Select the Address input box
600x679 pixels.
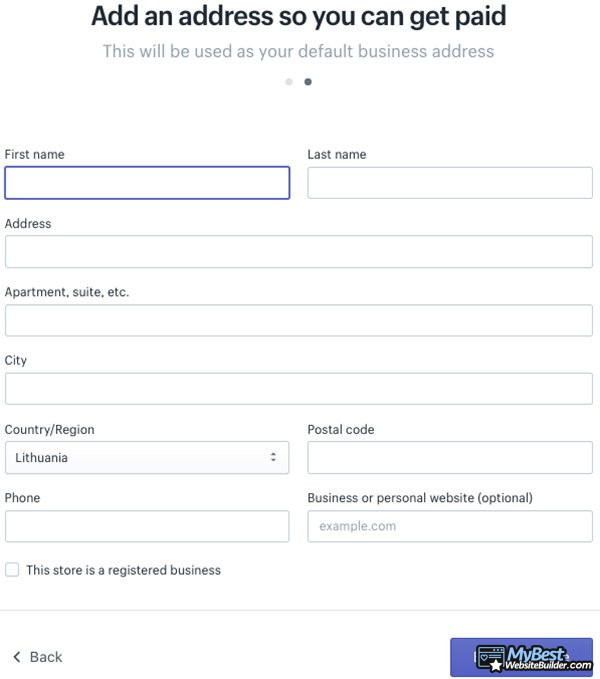[x=299, y=252]
